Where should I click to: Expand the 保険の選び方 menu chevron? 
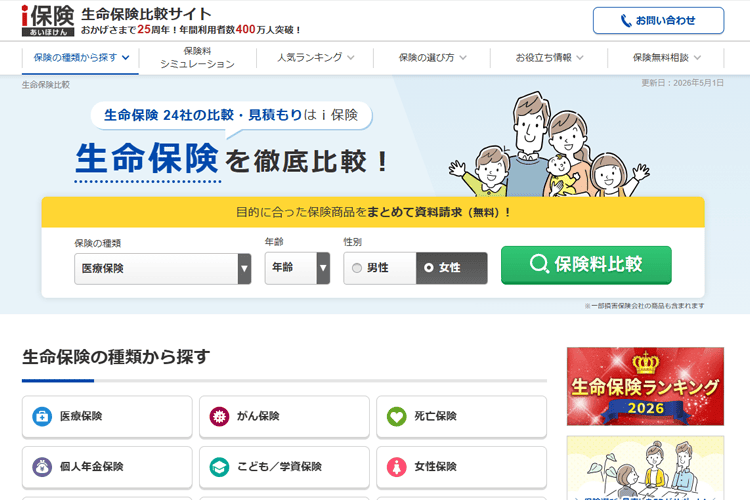[x=463, y=58]
